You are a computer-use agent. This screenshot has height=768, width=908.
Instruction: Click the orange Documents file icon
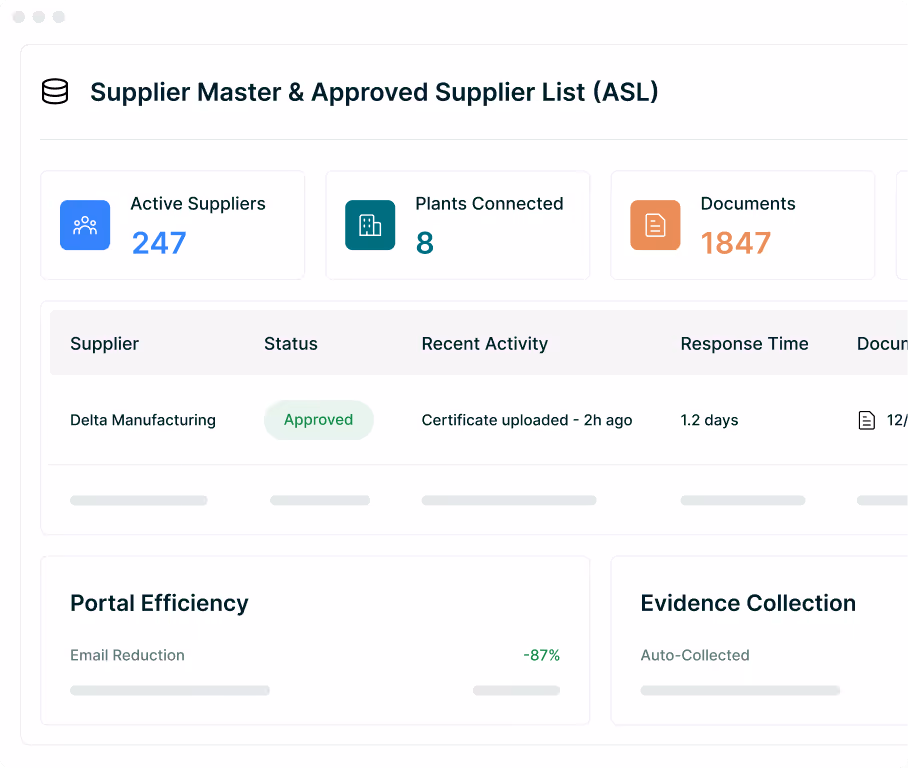click(x=655, y=225)
